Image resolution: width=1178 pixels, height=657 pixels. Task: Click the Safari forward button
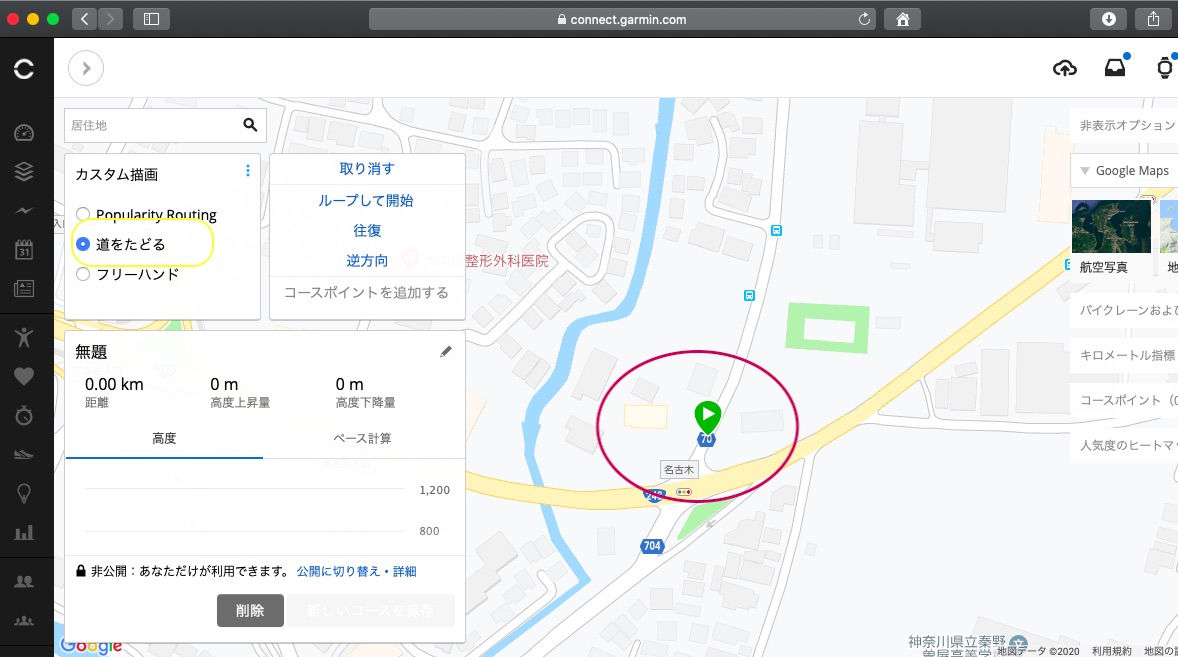110,19
